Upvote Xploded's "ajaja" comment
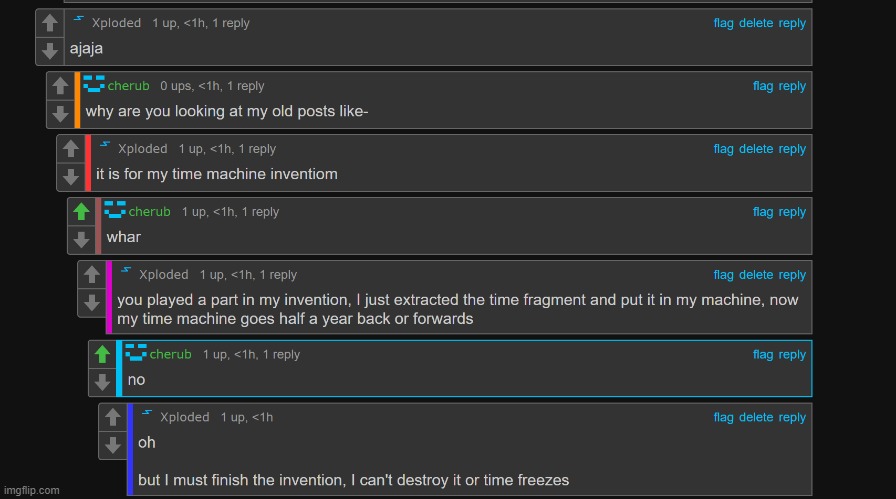The image size is (896, 499). [x=50, y=23]
